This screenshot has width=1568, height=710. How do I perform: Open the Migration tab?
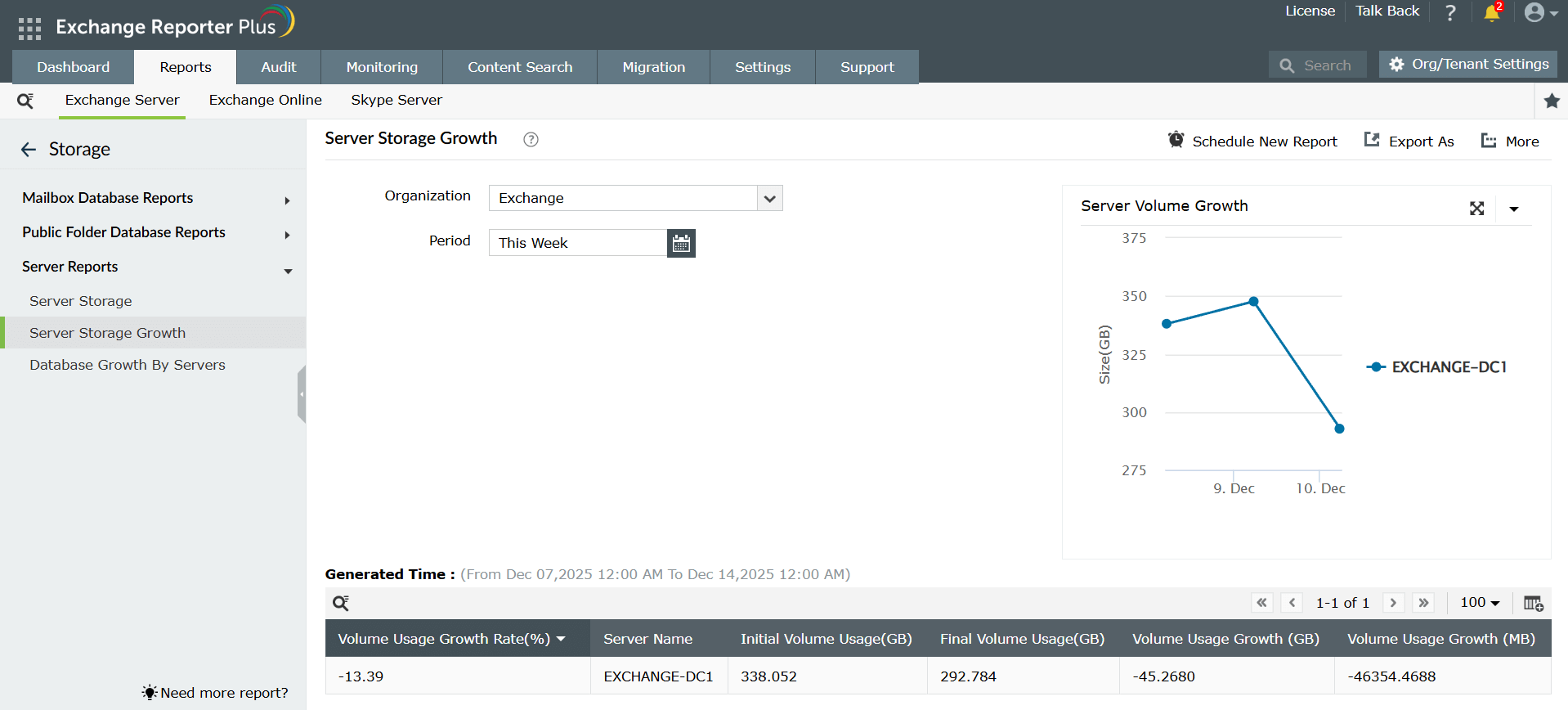point(654,67)
